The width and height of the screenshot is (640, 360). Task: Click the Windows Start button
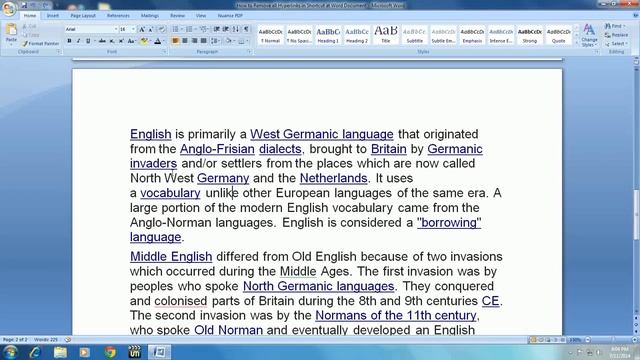[10, 352]
